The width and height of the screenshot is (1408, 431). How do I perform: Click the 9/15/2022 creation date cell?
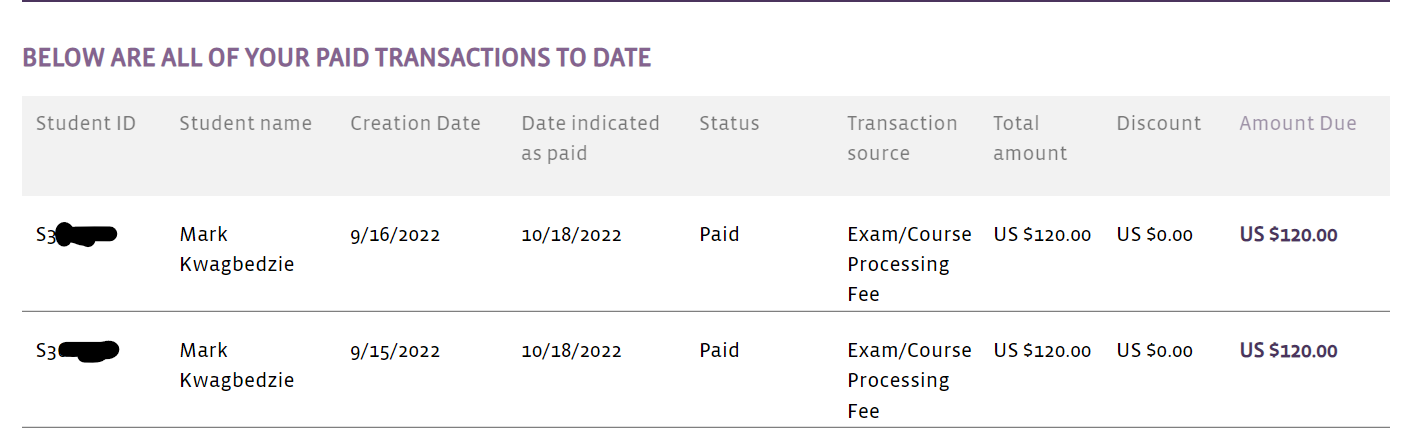click(395, 352)
